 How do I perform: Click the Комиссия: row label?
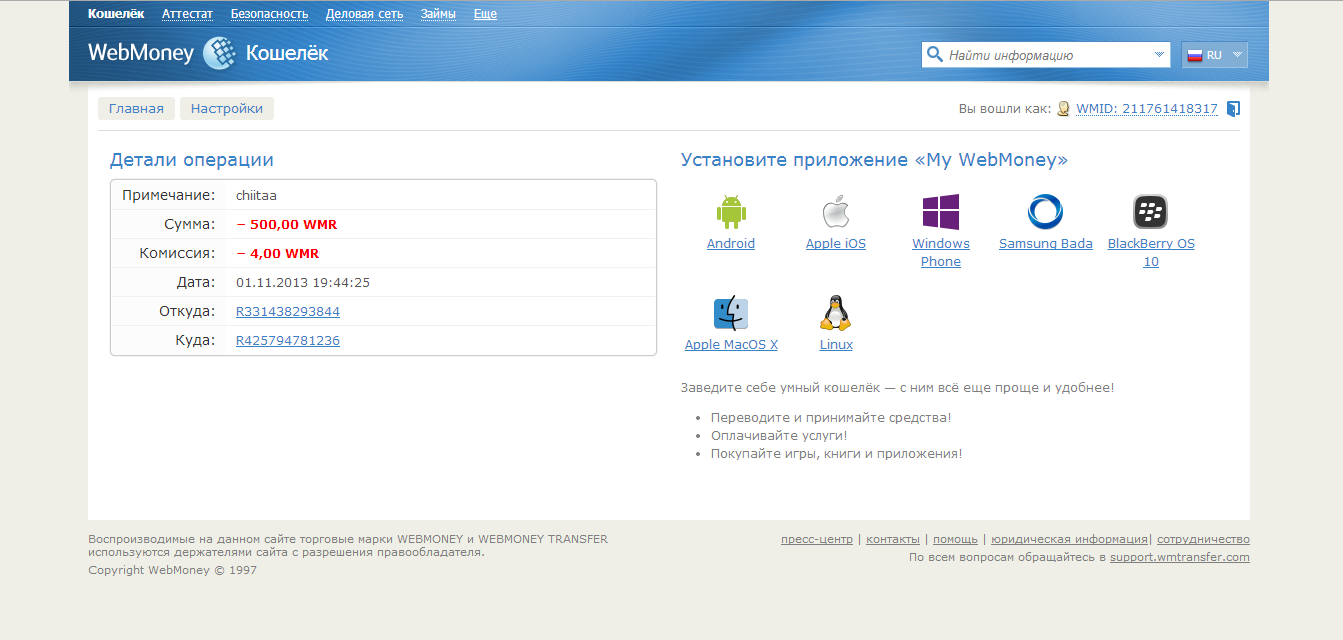tap(178, 253)
